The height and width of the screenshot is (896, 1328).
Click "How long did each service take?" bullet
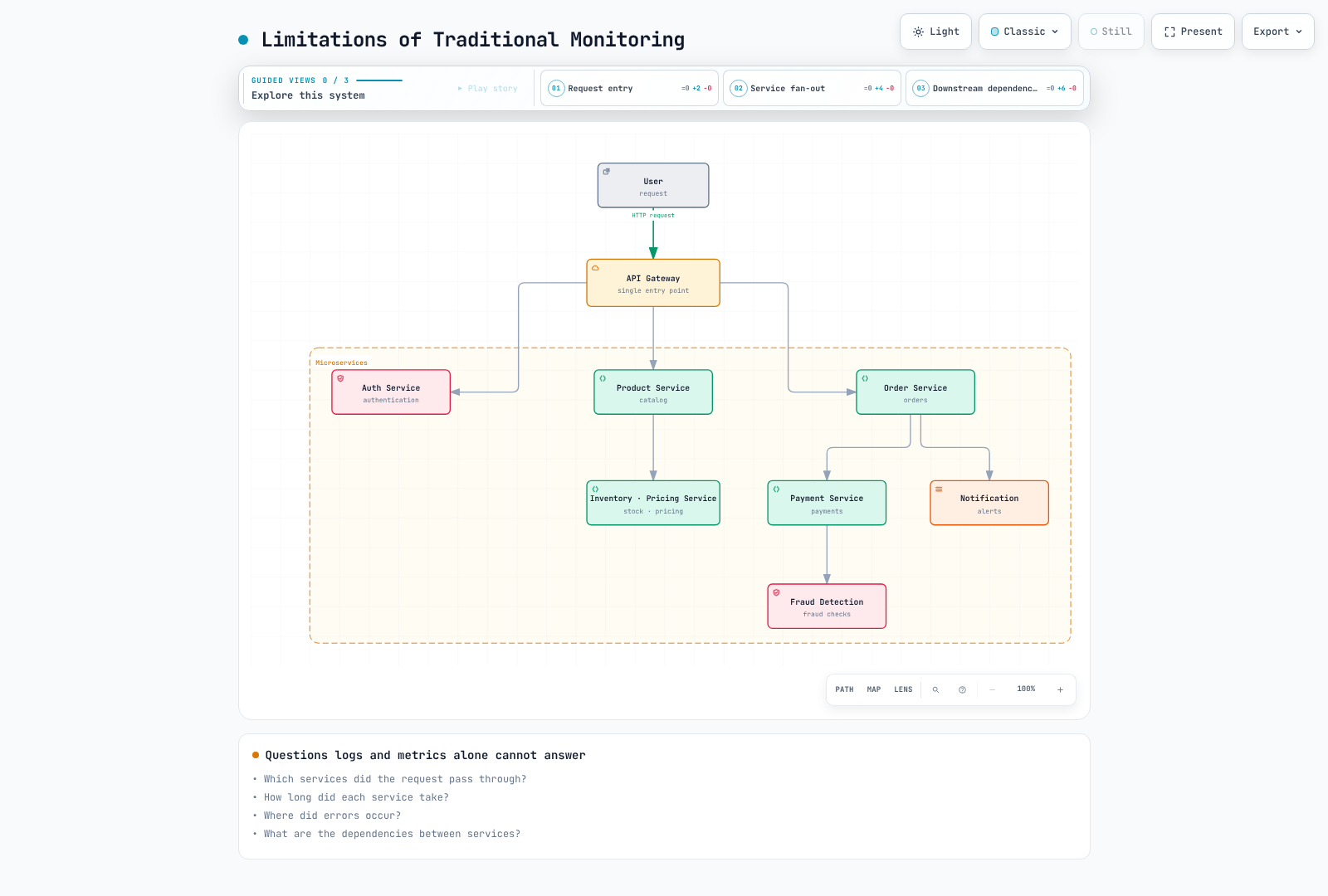[x=356, y=797]
